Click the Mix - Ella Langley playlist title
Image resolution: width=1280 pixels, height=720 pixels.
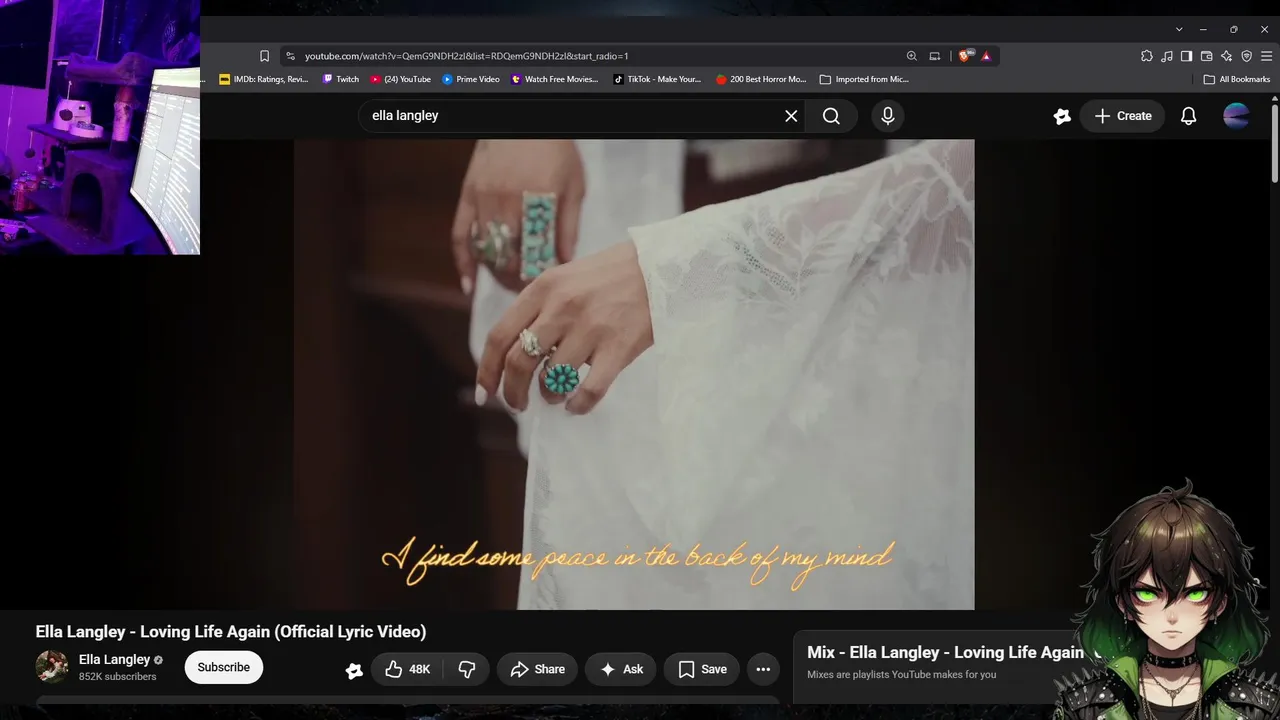pyautogui.click(x=945, y=652)
